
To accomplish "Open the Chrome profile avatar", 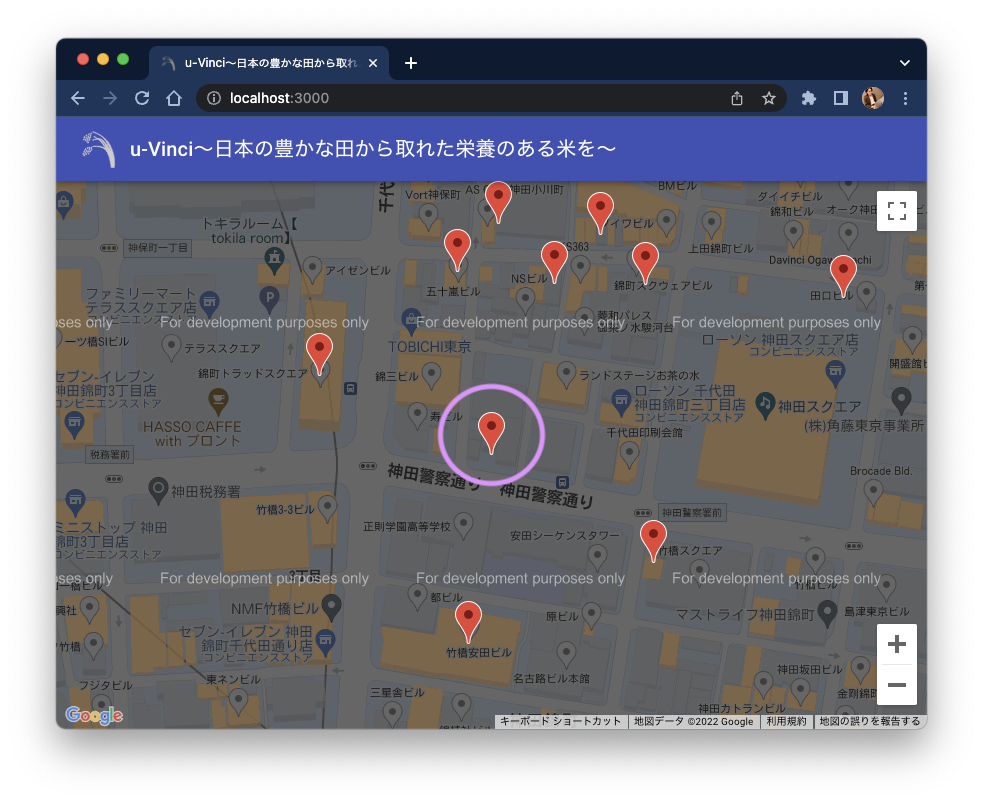I will click(873, 98).
